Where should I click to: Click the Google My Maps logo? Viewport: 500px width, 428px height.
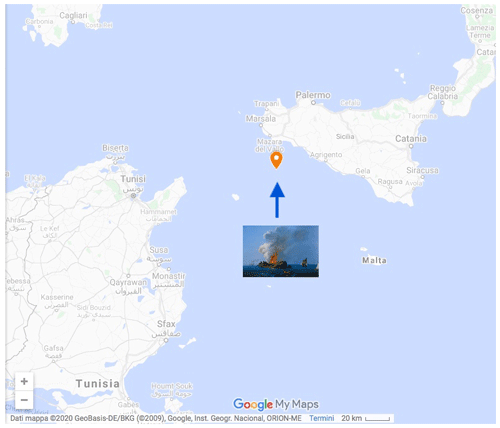point(276,404)
